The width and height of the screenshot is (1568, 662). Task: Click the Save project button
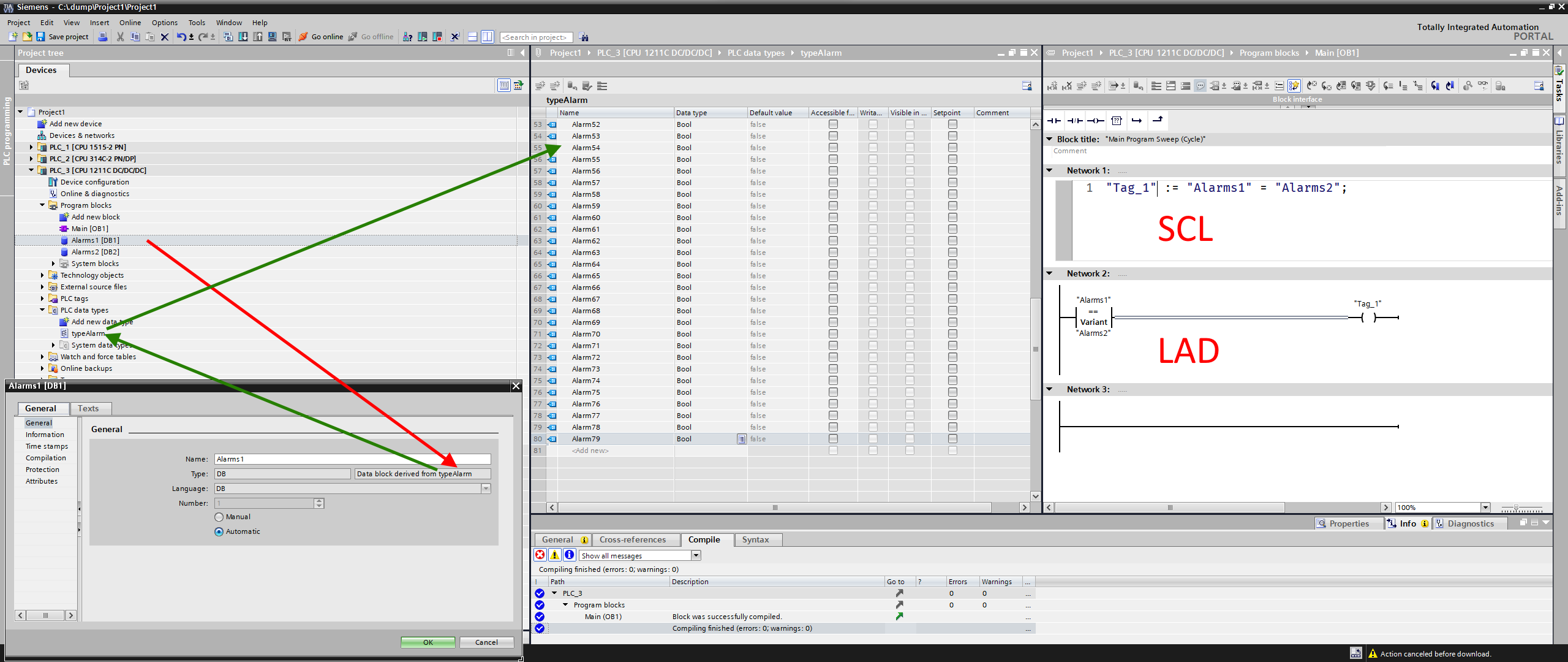point(62,37)
